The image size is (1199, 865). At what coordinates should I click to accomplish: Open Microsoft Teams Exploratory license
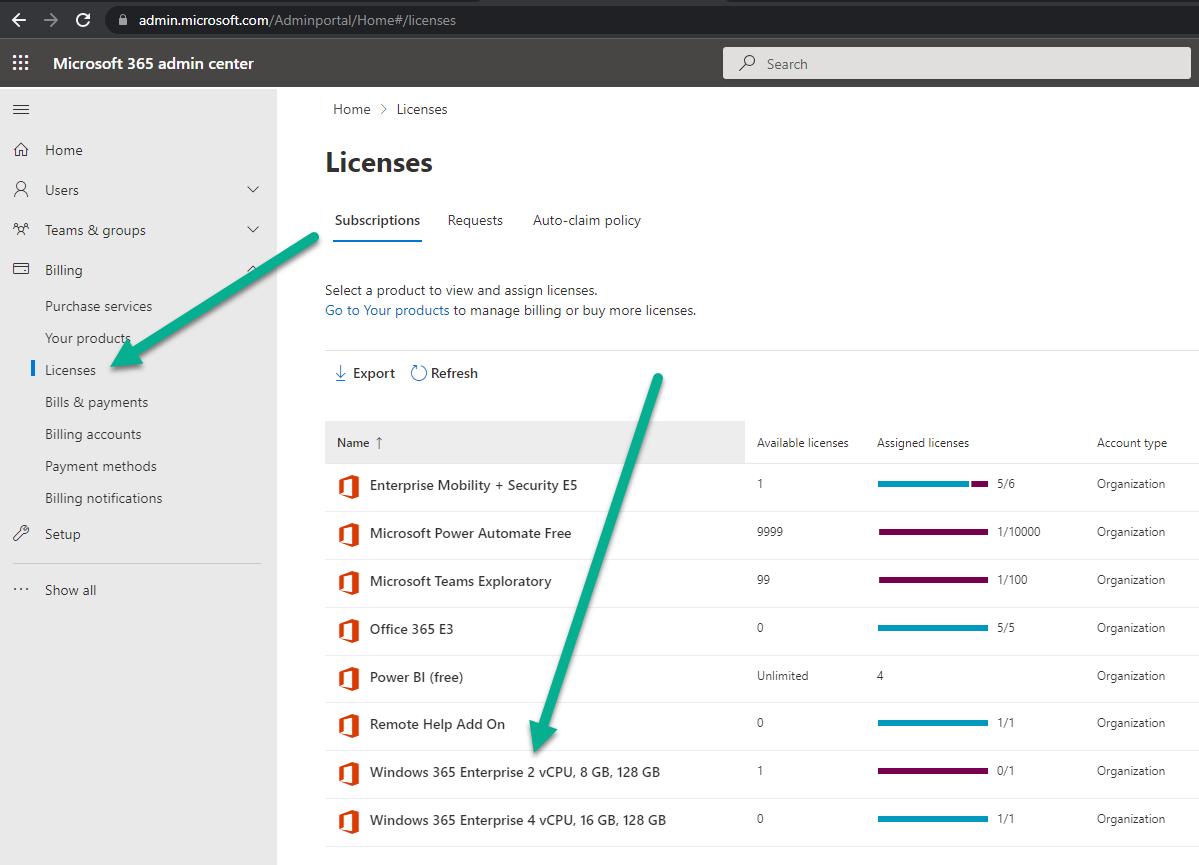point(460,582)
